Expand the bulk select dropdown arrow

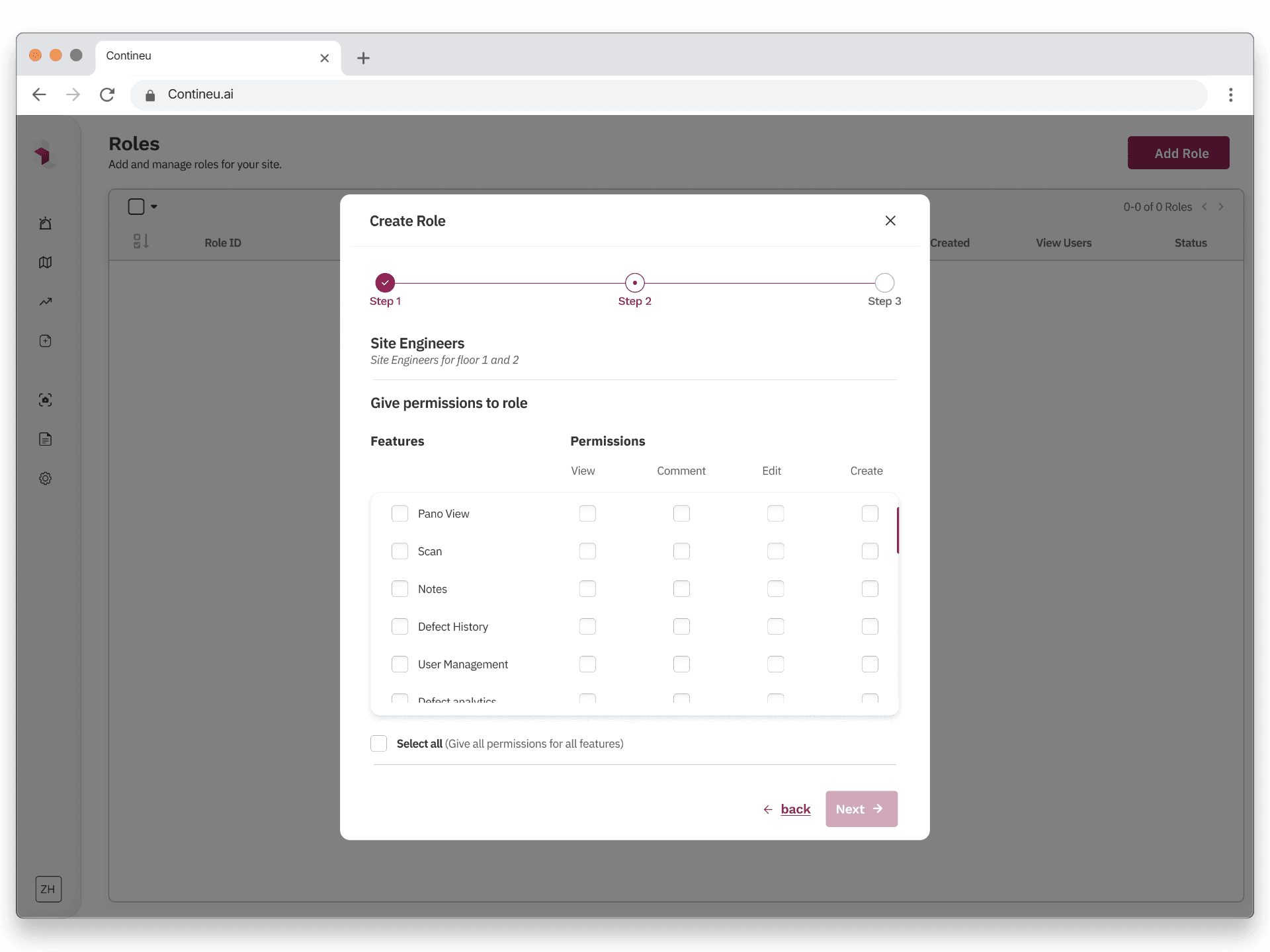(154, 207)
